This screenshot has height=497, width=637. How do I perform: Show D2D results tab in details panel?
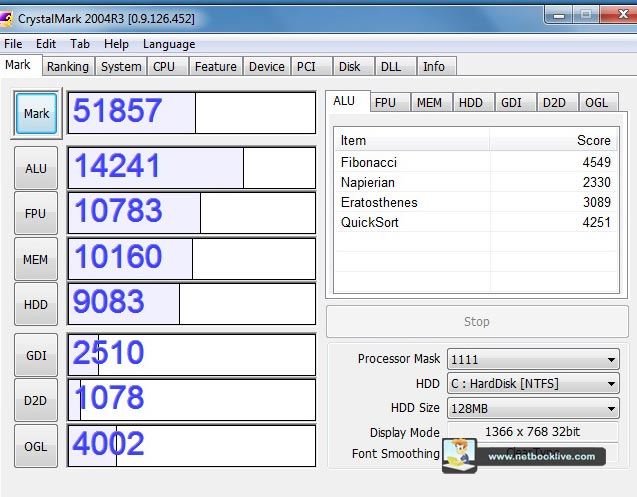tap(557, 102)
